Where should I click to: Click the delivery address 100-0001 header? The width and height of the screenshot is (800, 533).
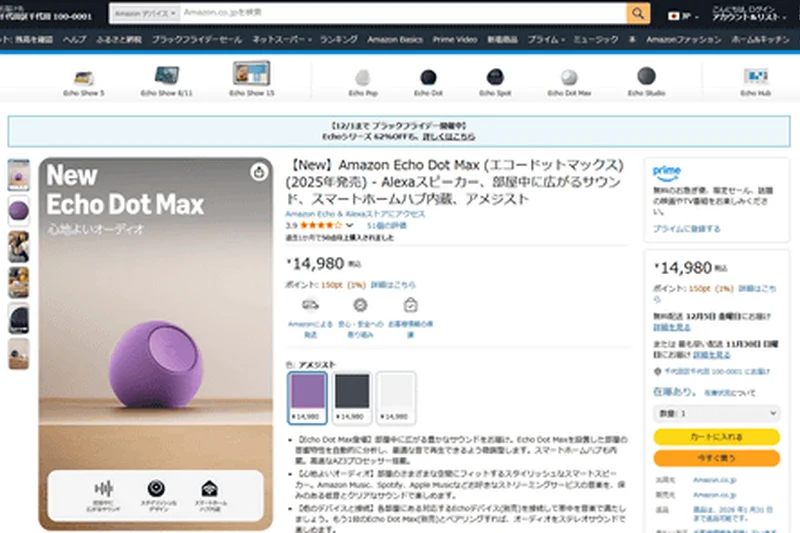(x=46, y=14)
